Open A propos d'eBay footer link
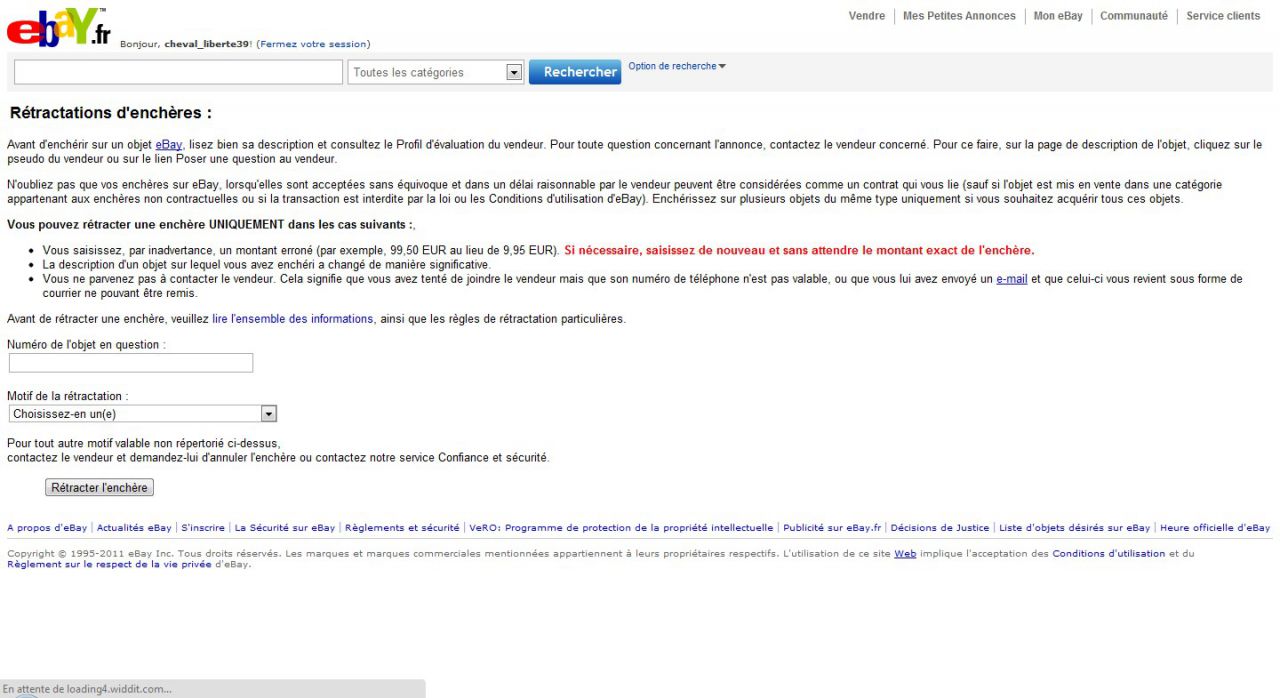Screen dimensions: 1280x698 pyautogui.click(x=47, y=528)
